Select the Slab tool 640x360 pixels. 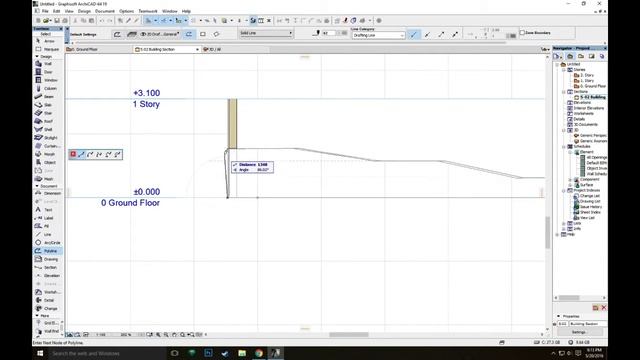pos(48,105)
